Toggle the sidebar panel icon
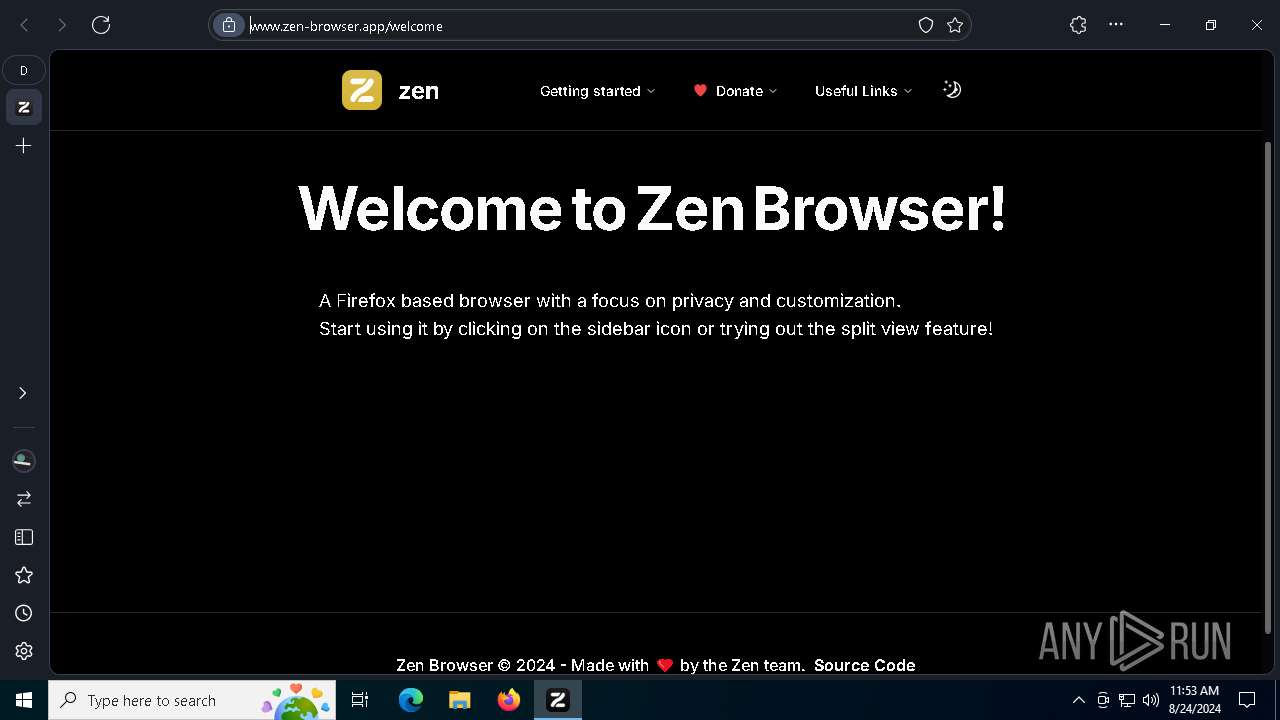Screen dimensions: 1280x720 tap(24, 537)
